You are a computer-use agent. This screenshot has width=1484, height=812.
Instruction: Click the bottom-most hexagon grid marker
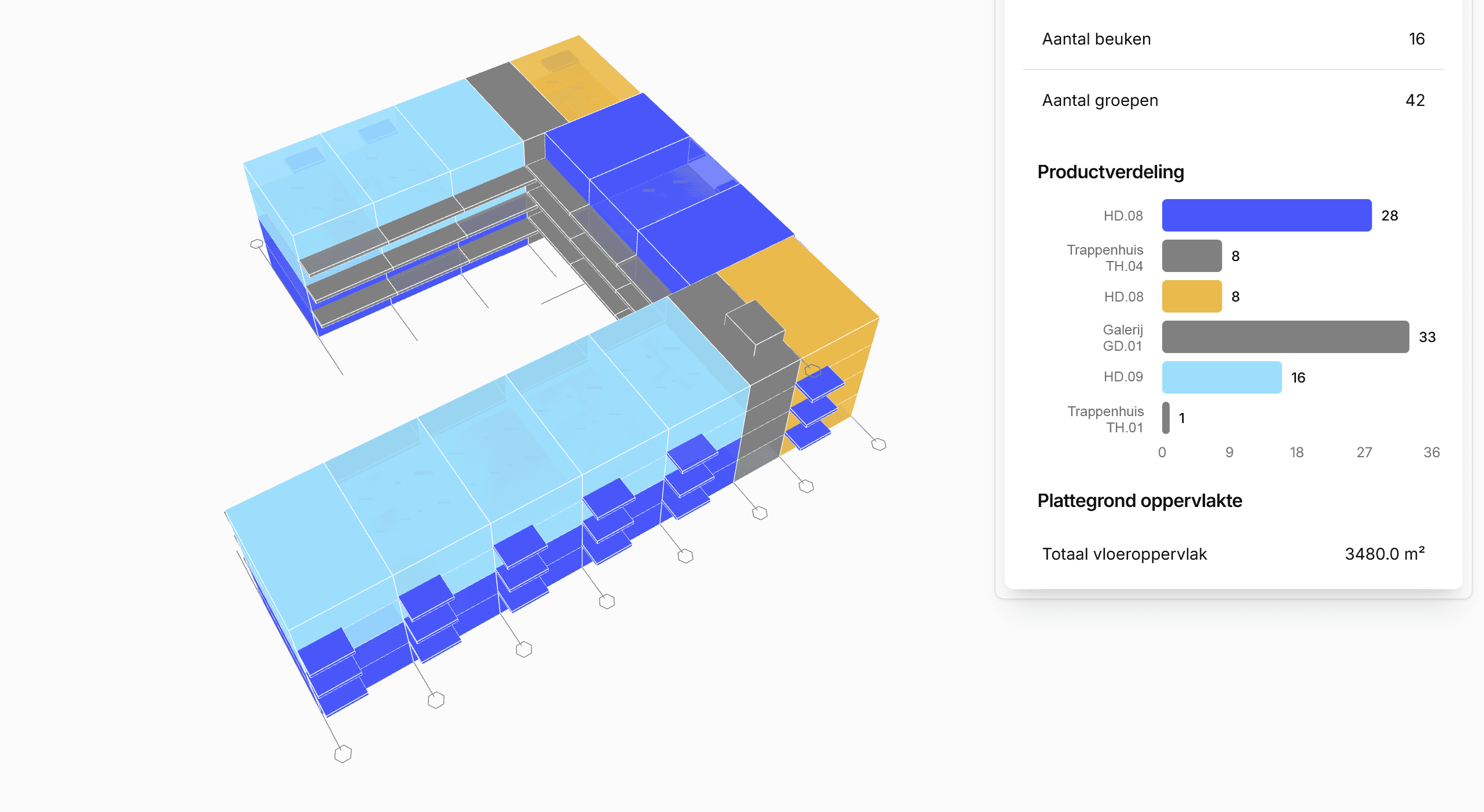[343, 754]
